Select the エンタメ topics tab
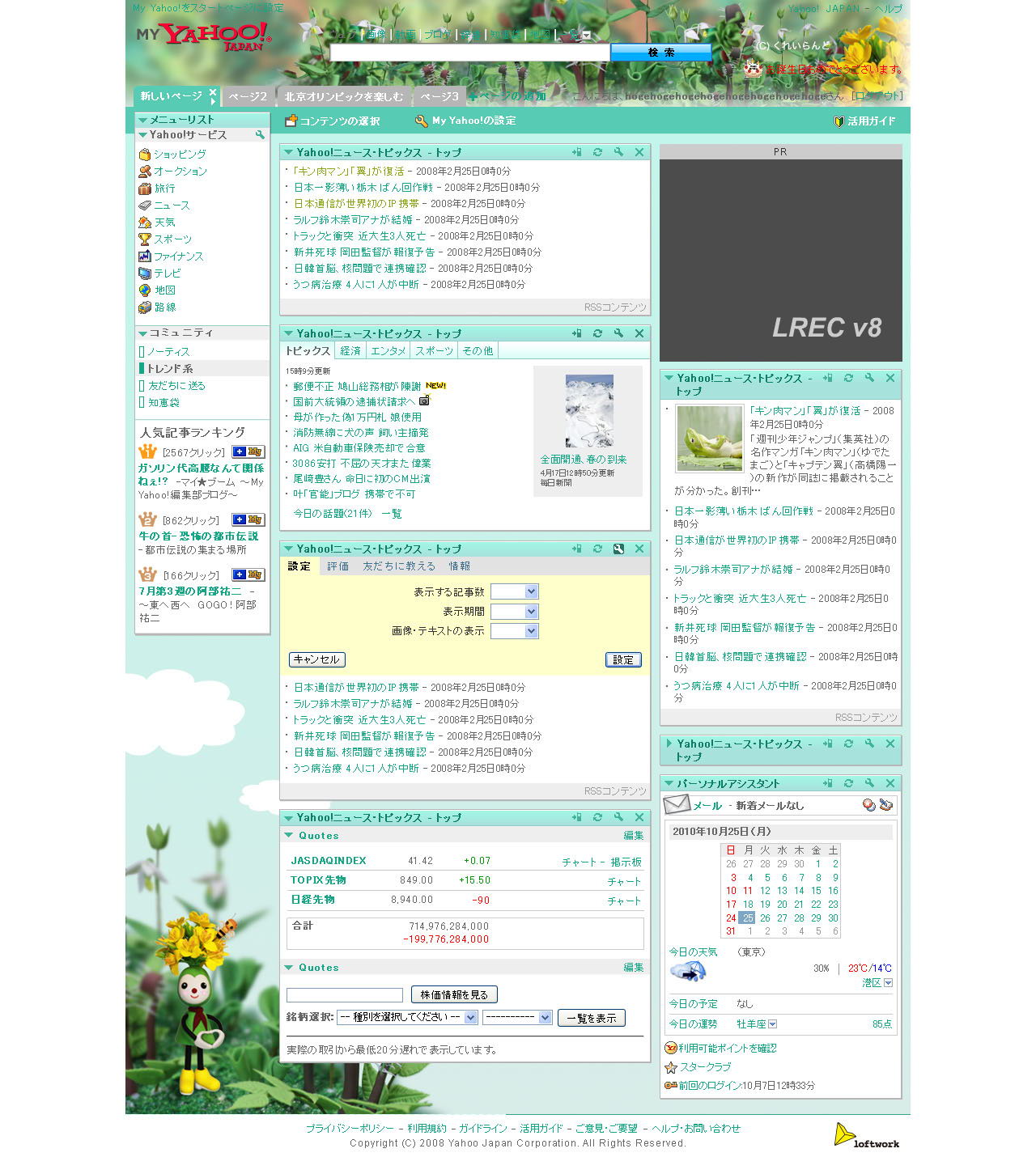This screenshot has width=1036, height=1157. click(388, 351)
